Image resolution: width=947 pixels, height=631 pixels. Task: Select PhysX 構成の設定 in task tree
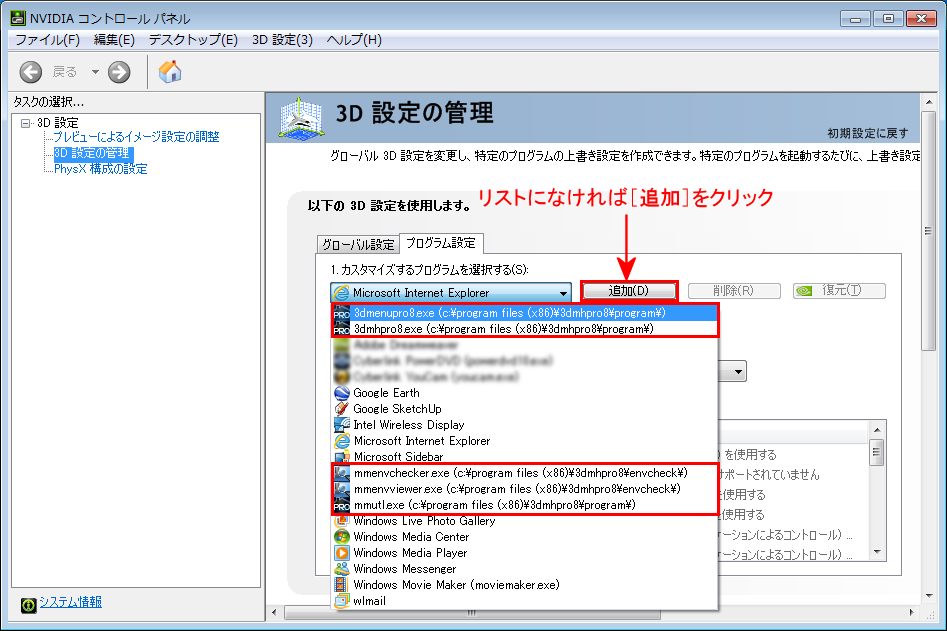100,169
